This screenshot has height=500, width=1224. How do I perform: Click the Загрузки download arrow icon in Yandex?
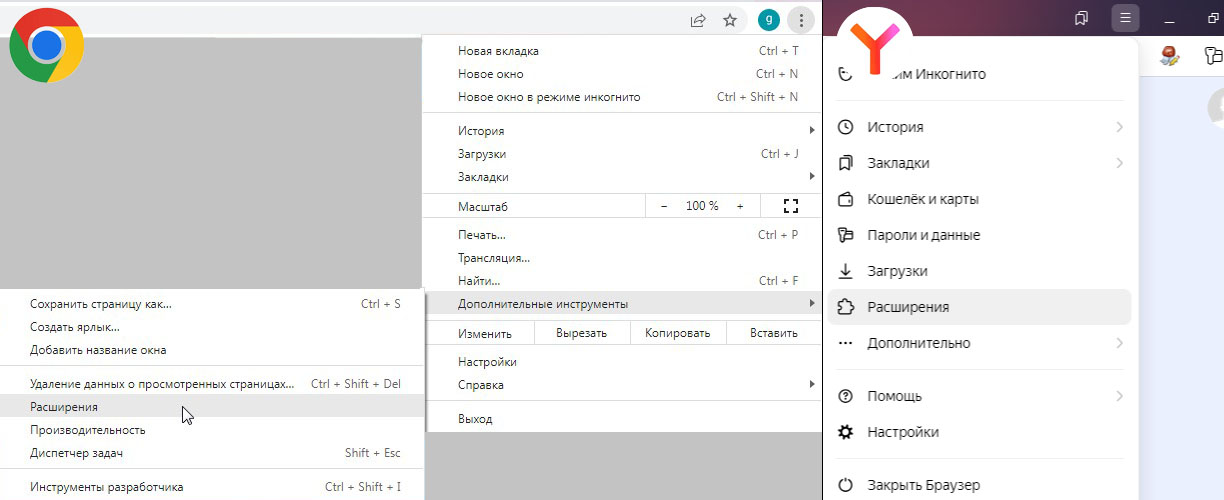click(846, 271)
